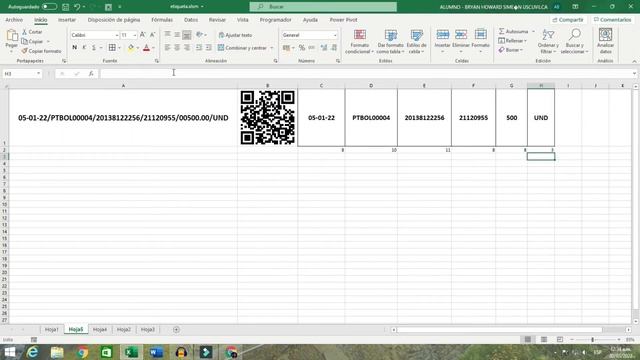
Task: Align cell text left
Action: coord(167,48)
